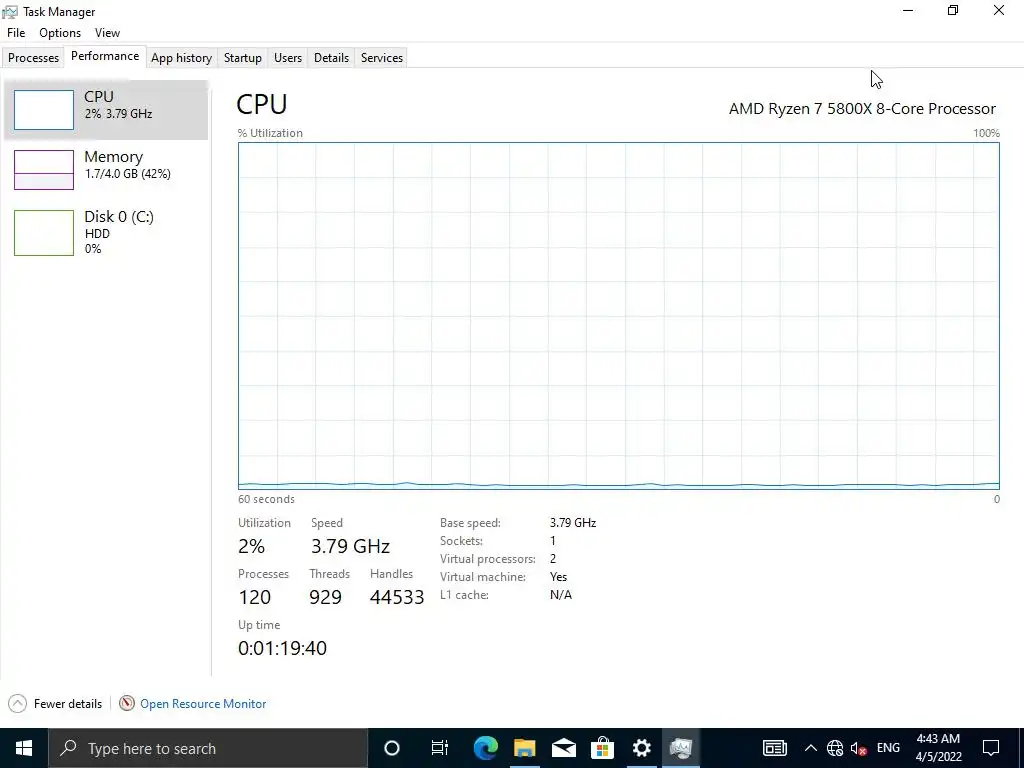The image size is (1024, 768).
Task: Click the network globe tray icon
Action: (x=835, y=748)
